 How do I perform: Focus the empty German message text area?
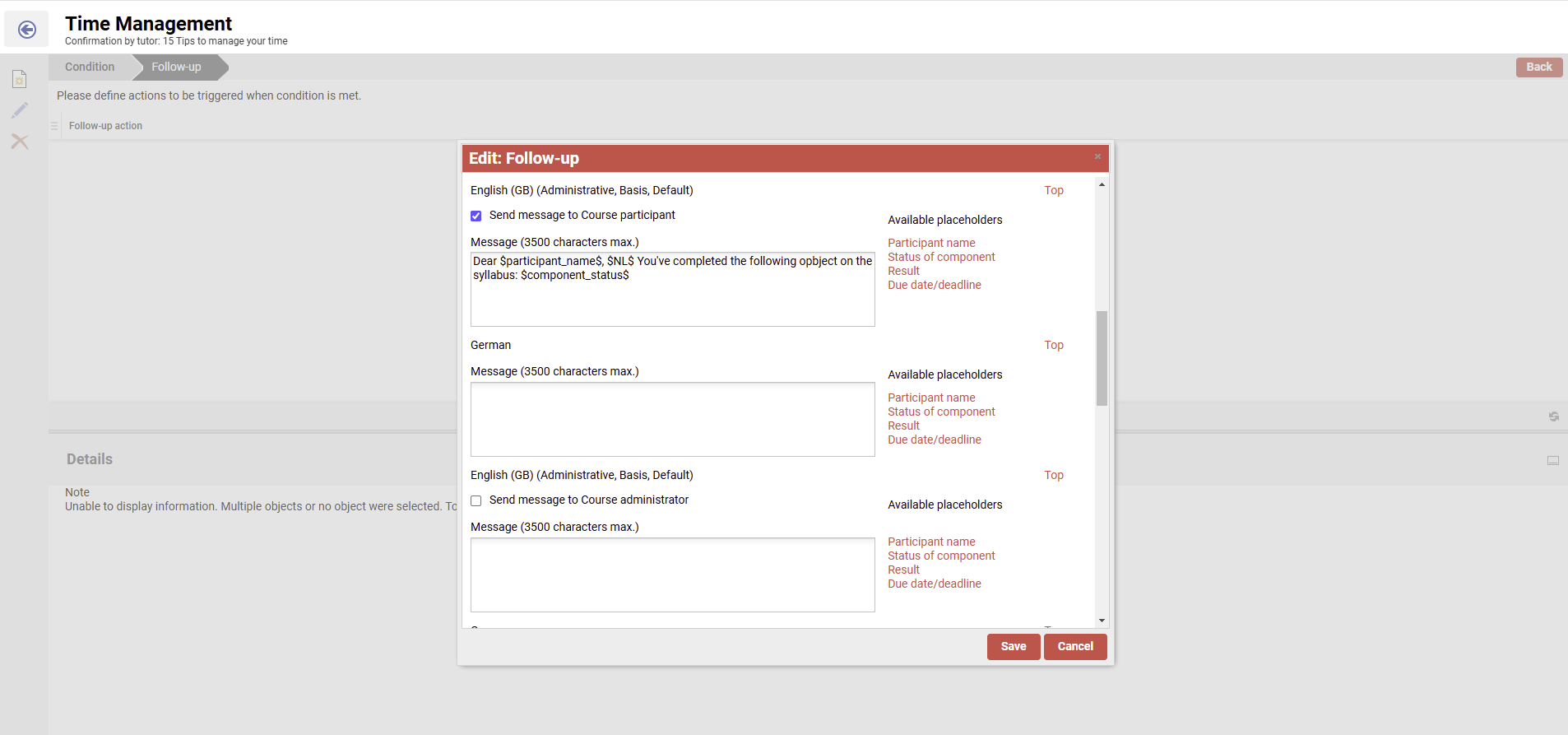pos(672,419)
